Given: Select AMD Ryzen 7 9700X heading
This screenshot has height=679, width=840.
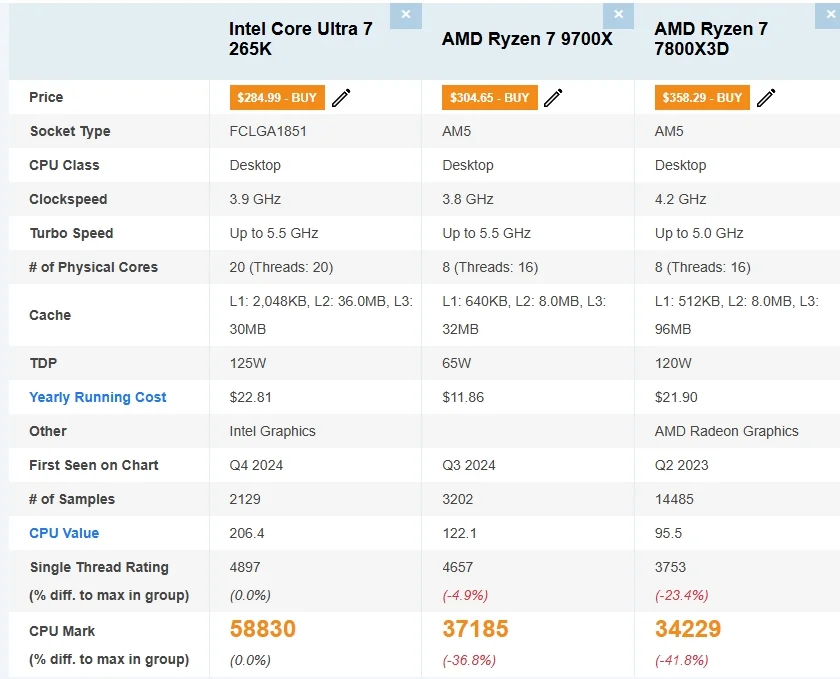Looking at the screenshot, I should point(527,39).
